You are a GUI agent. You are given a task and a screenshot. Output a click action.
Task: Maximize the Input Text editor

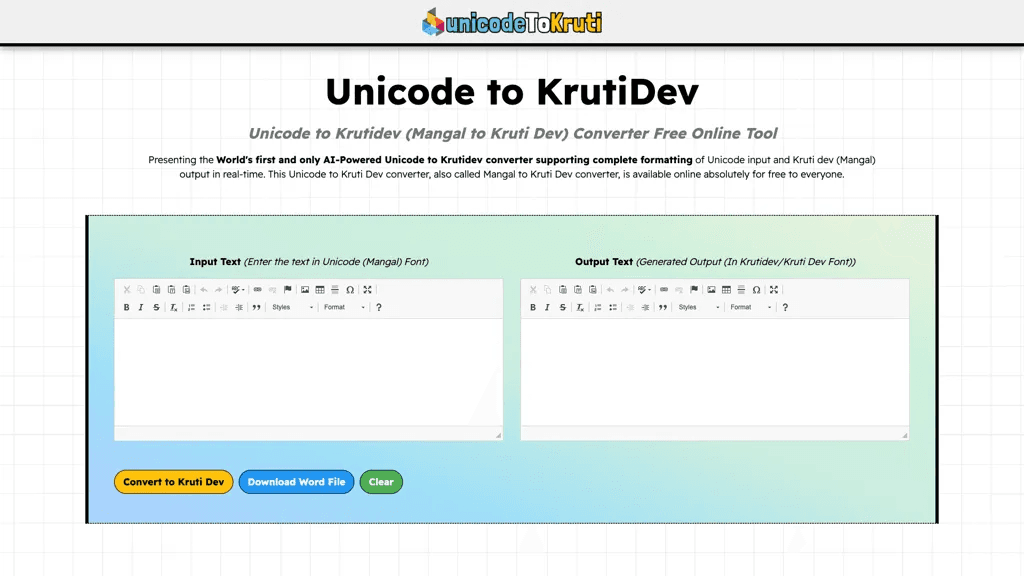368,289
